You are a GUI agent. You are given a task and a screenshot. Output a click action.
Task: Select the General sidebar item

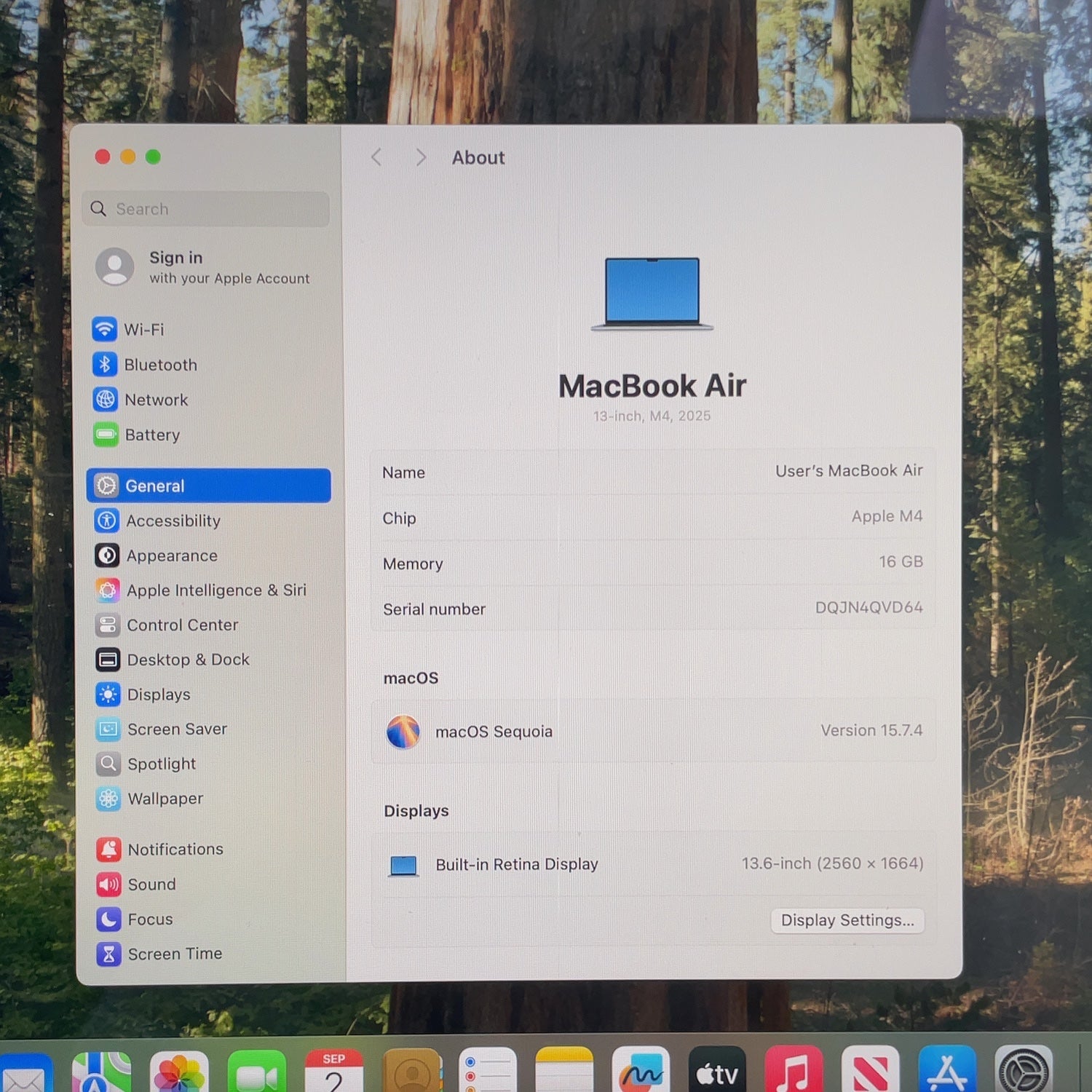point(208,486)
